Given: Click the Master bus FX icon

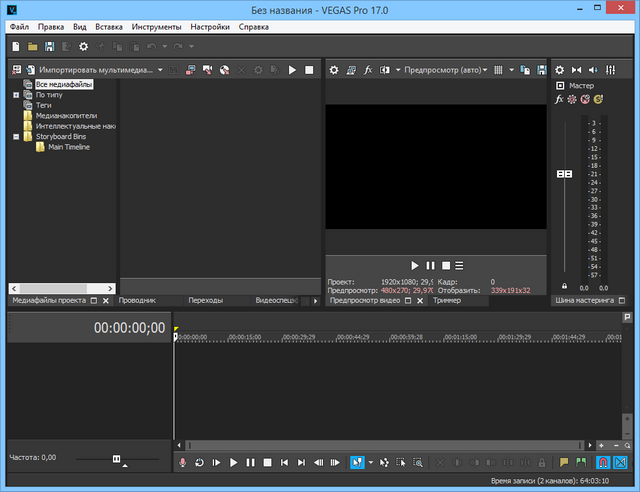Looking at the screenshot, I should pyautogui.click(x=560, y=99).
